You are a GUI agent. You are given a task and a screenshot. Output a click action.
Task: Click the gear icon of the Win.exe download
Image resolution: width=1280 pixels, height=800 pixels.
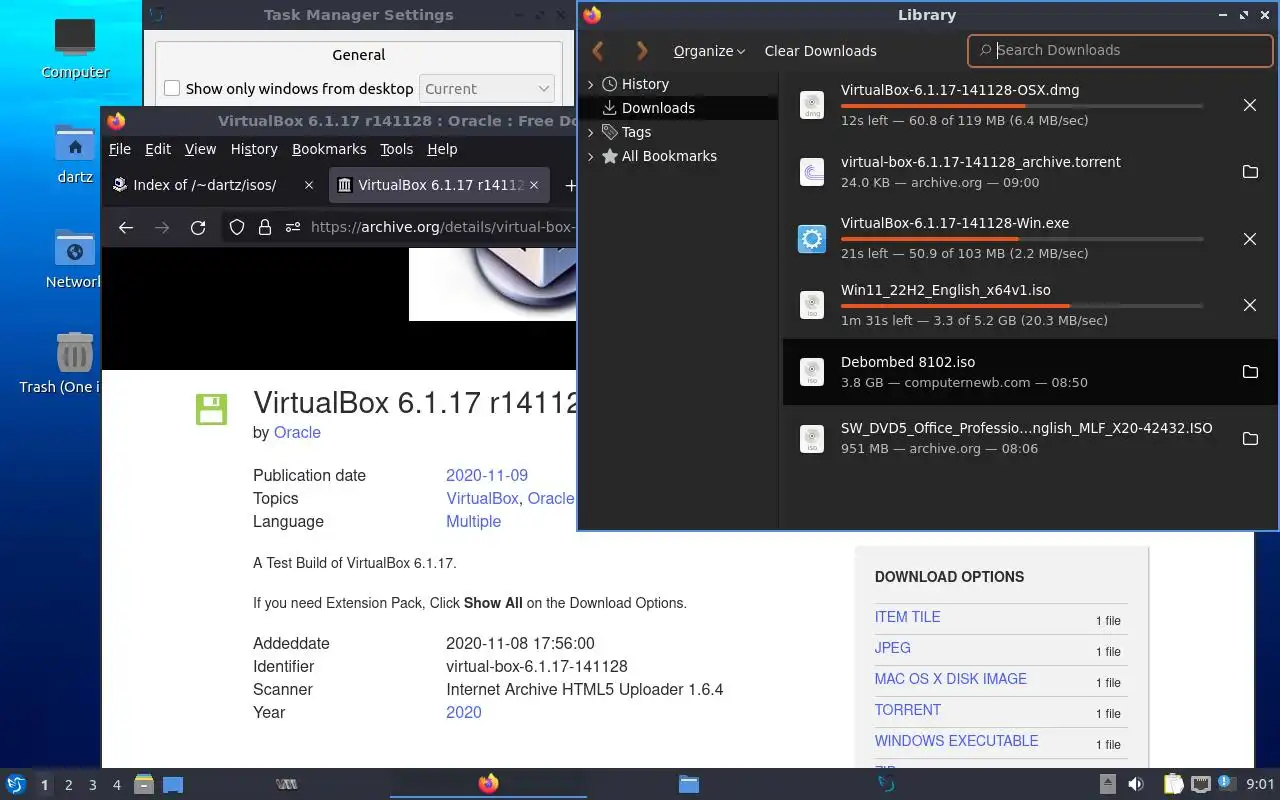(x=812, y=239)
